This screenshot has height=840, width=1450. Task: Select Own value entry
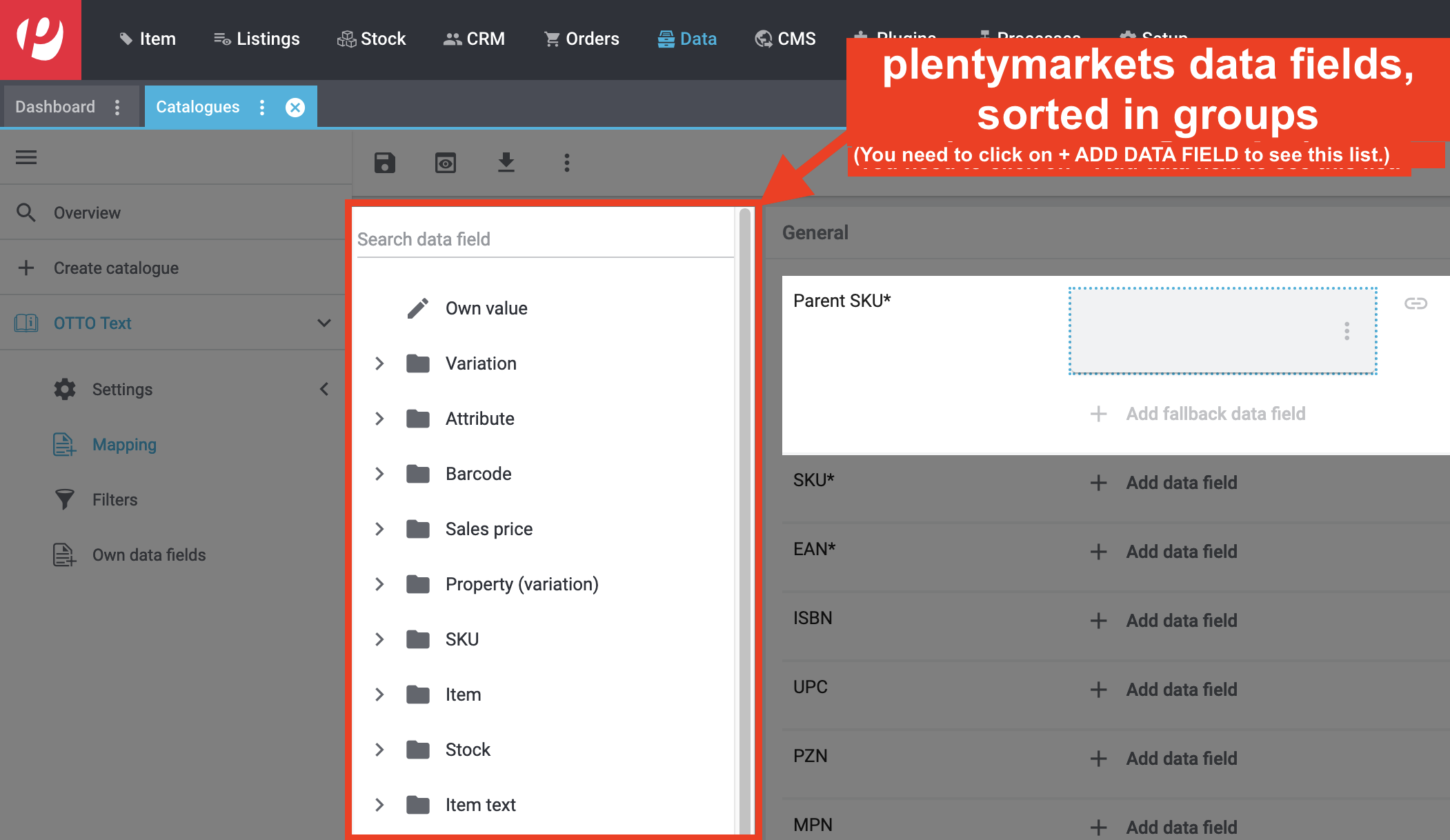tap(486, 308)
